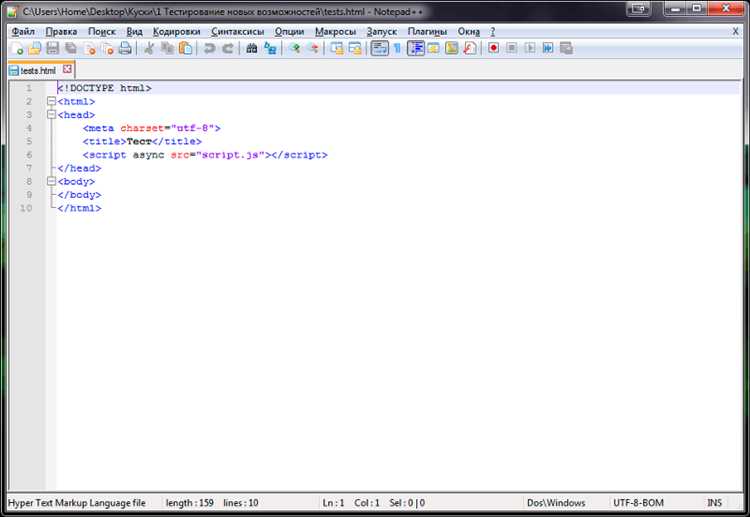This screenshot has width=750, height=517.
Task: Collapse the head tag fold marker
Action: point(51,115)
